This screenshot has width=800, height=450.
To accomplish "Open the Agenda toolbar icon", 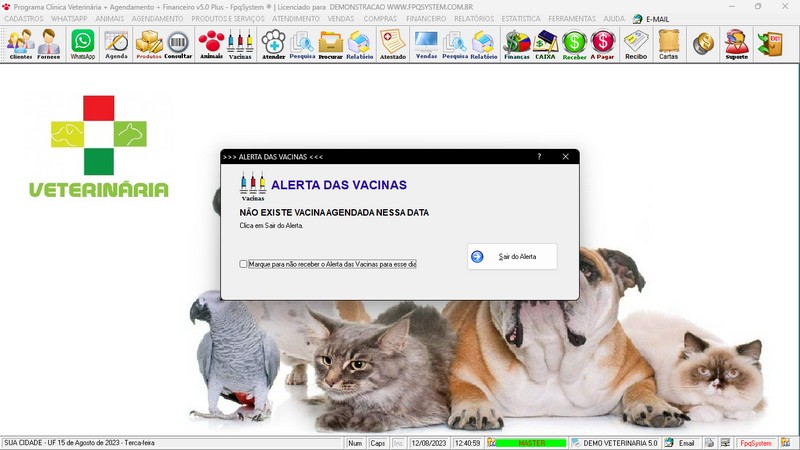I will (x=116, y=44).
